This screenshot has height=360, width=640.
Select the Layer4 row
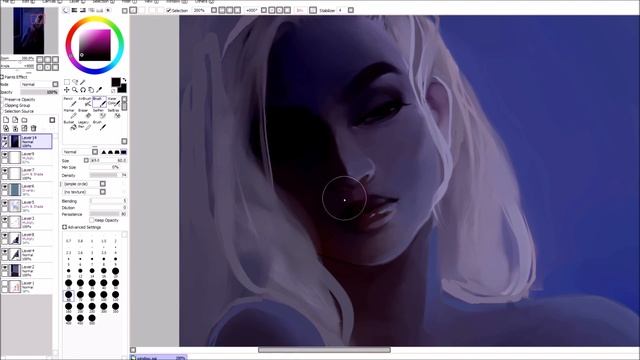click(27, 255)
